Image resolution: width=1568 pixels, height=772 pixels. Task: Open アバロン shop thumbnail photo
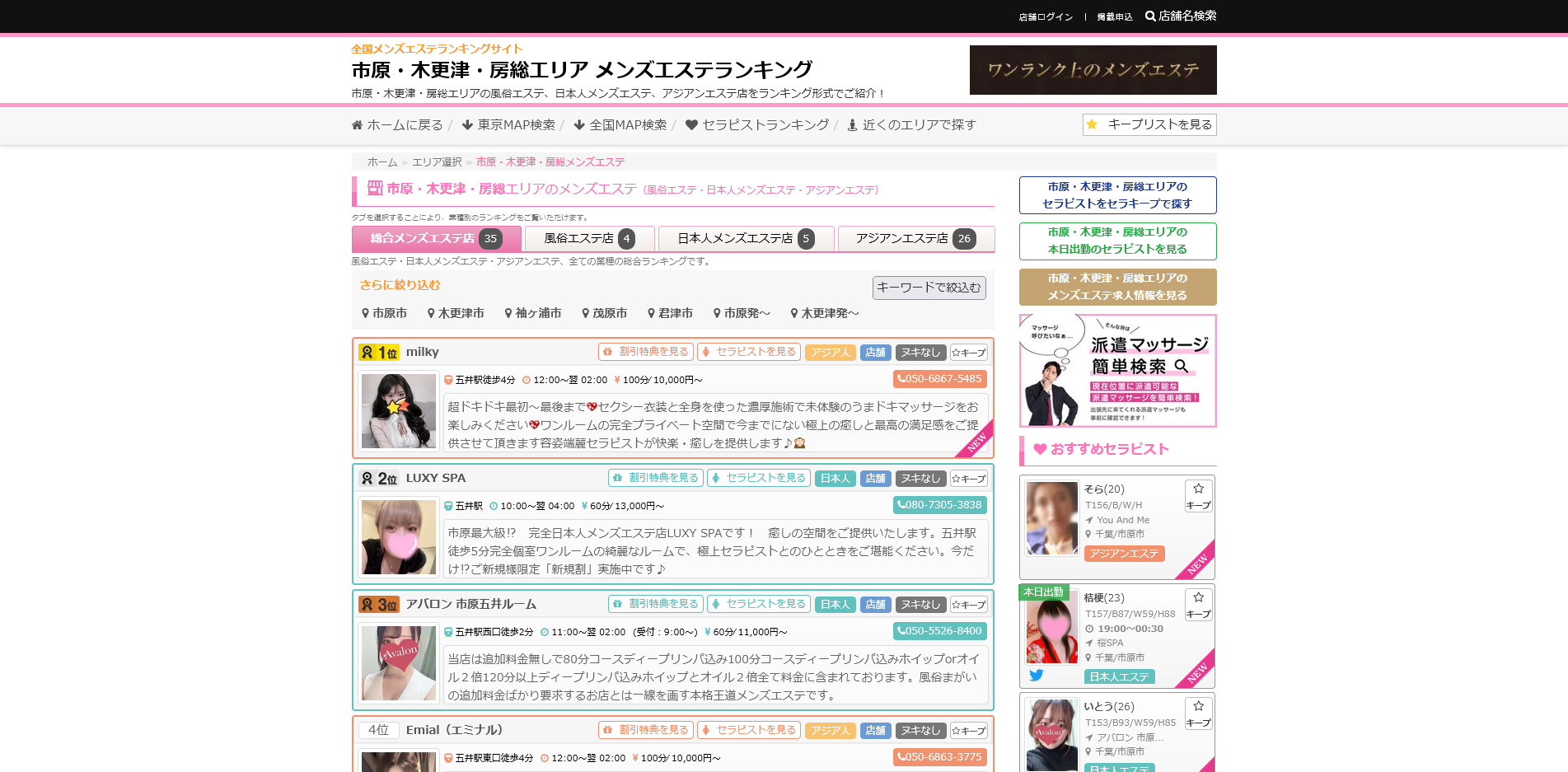click(x=399, y=663)
